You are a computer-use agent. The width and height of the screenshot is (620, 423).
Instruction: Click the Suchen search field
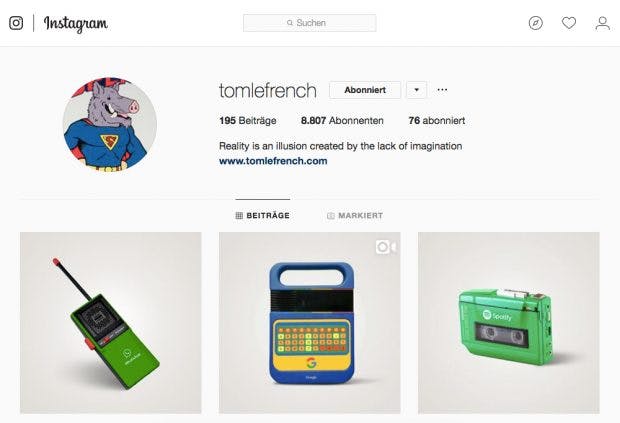click(x=310, y=23)
